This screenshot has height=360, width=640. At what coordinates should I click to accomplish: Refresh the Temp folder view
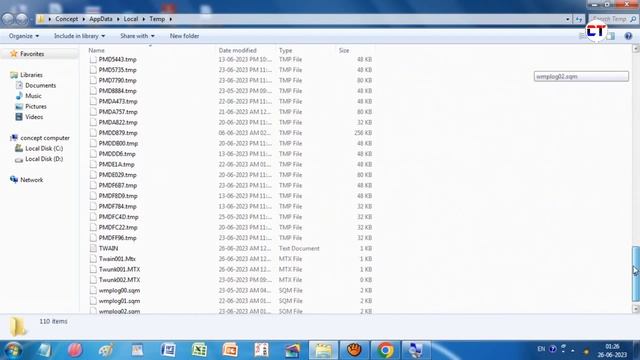click(579, 19)
